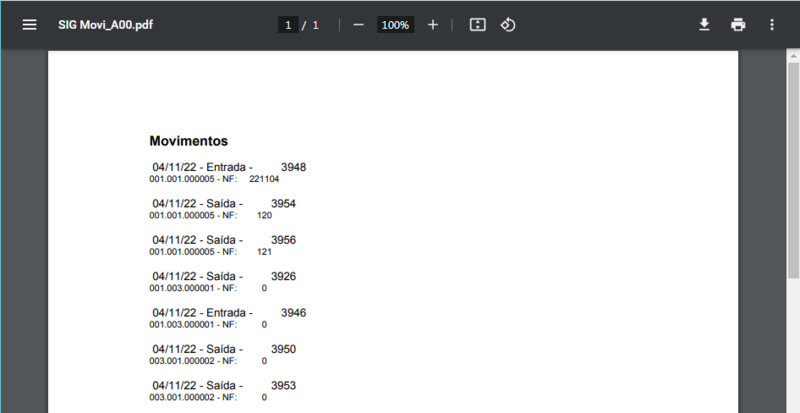Rotate the document counterclockwise
Image resolution: width=800 pixels, height=413 pixels.
click(508, 25)
